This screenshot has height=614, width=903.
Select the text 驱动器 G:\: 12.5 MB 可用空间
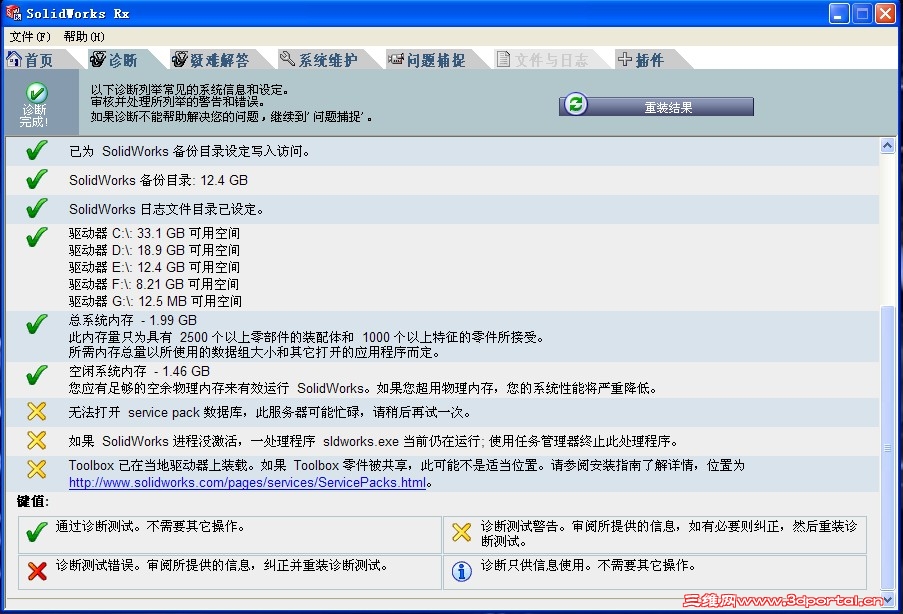coord(155,301)
